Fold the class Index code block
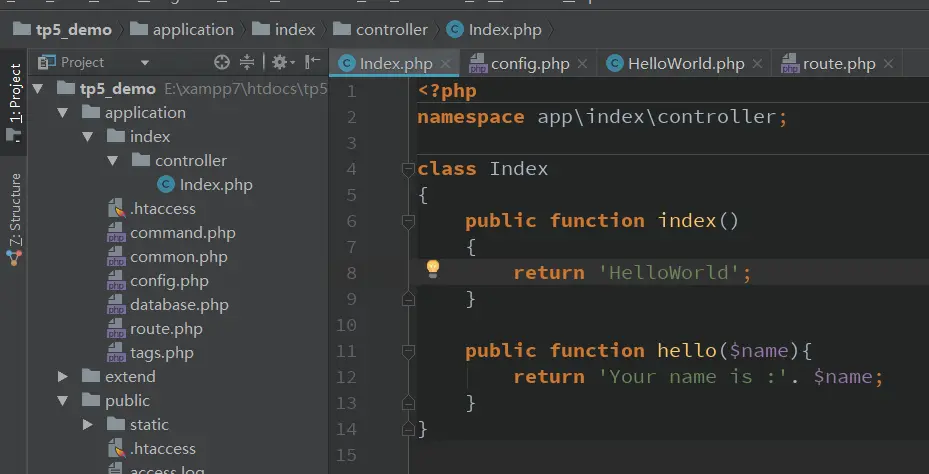Viewport: 929px width, 474px height. [x=408, y=170]
